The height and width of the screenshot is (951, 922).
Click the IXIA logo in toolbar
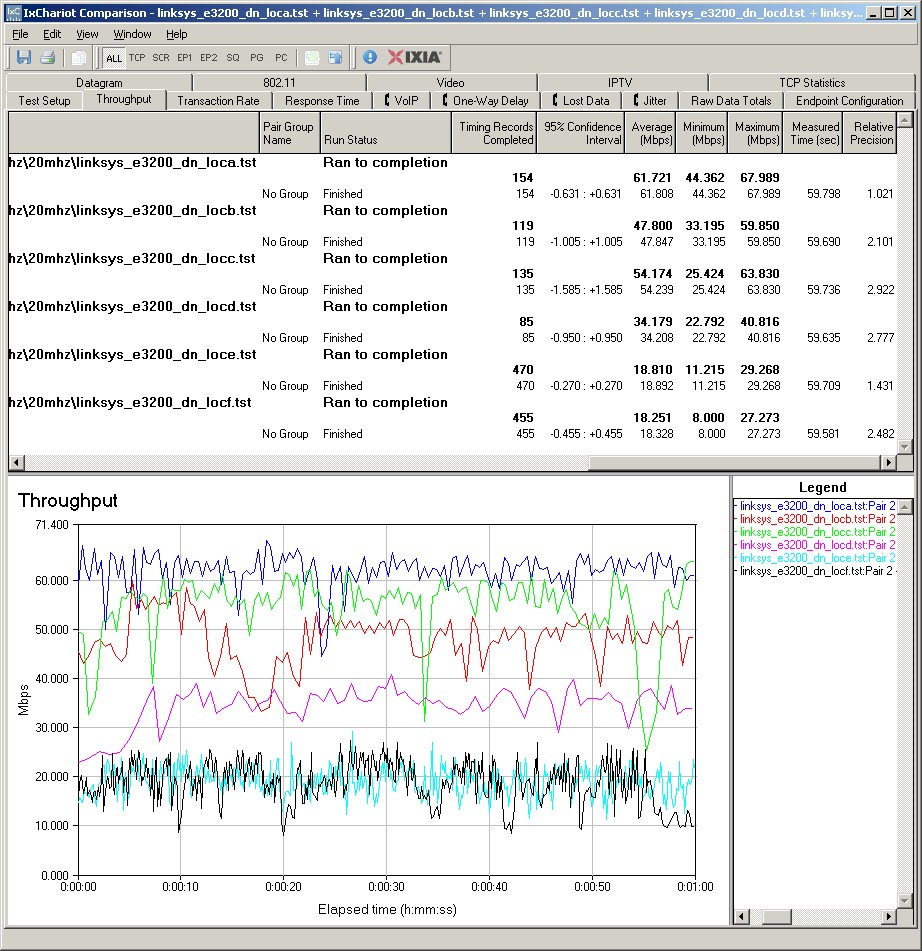tap(415, 58)
